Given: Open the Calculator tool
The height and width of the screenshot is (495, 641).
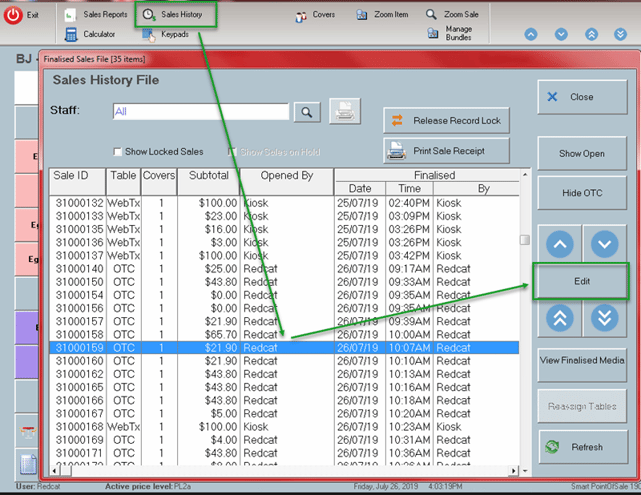Looking at the screenshot, I should coord(90,34).
